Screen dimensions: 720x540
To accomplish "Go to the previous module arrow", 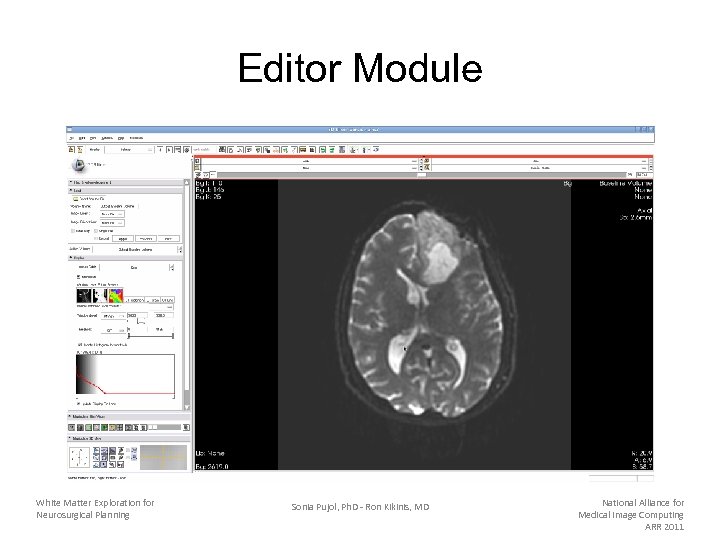I will point(160,150).
